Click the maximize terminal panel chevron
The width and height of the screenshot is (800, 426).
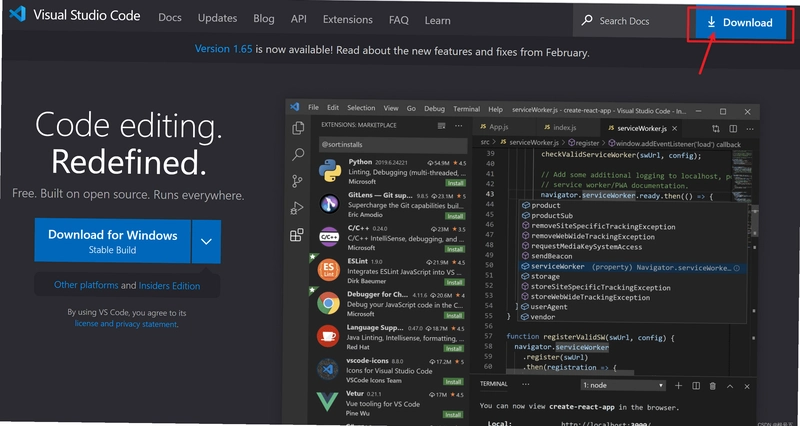coord(730,386)
